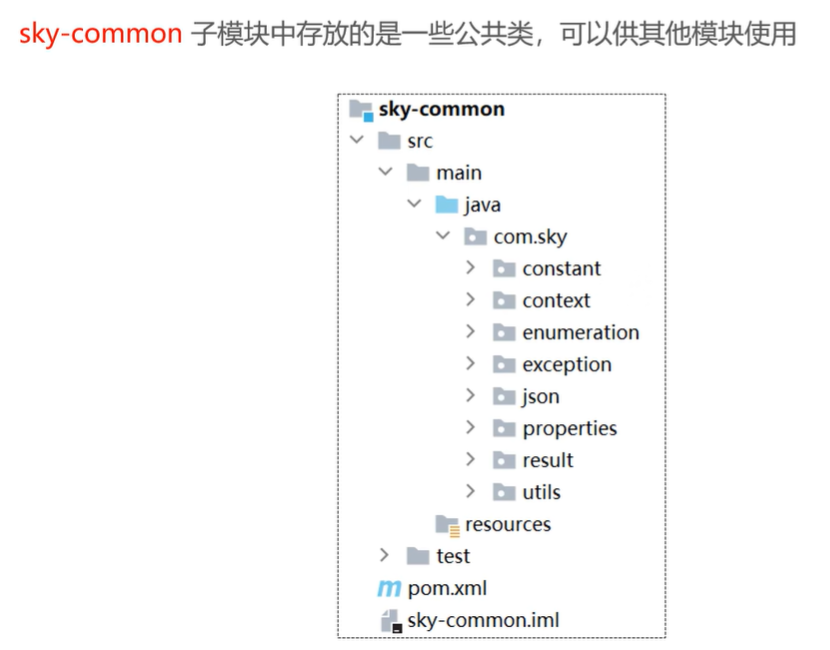The height and width of the screenshot is (650, 830).
Task: Click the src folder icon
Action: 392,140
